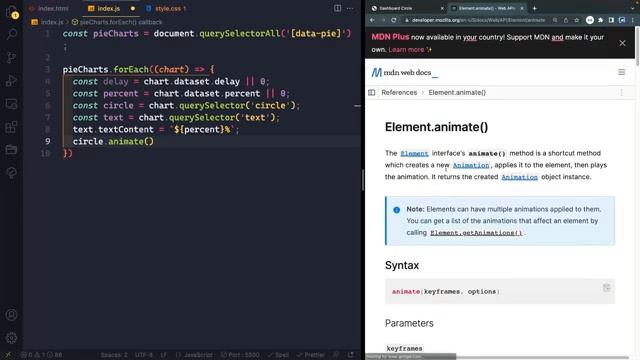Open the Element interface link

[414, 153]
